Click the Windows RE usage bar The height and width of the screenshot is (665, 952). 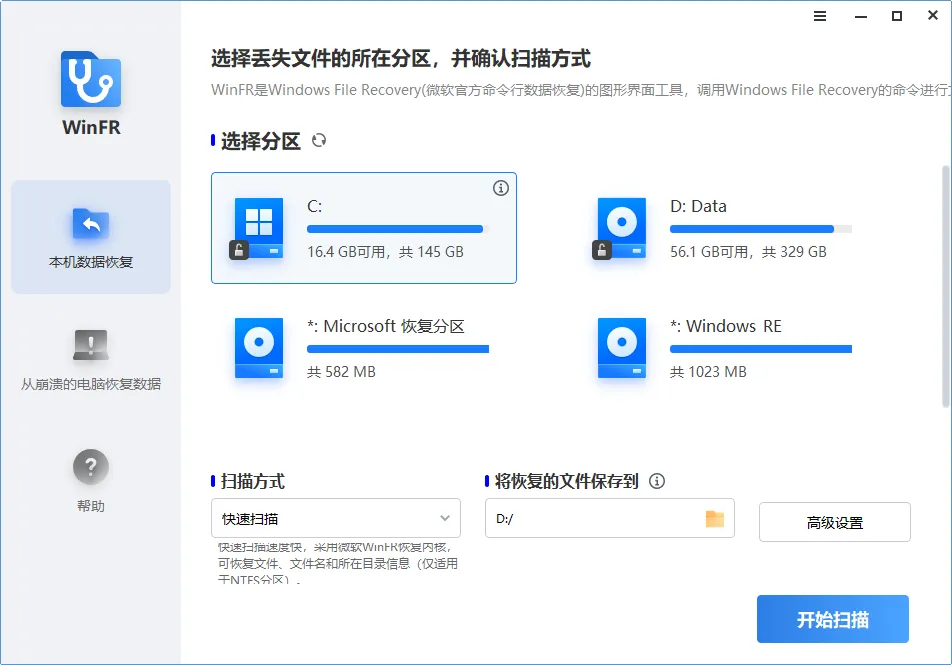tap(761, 349)
